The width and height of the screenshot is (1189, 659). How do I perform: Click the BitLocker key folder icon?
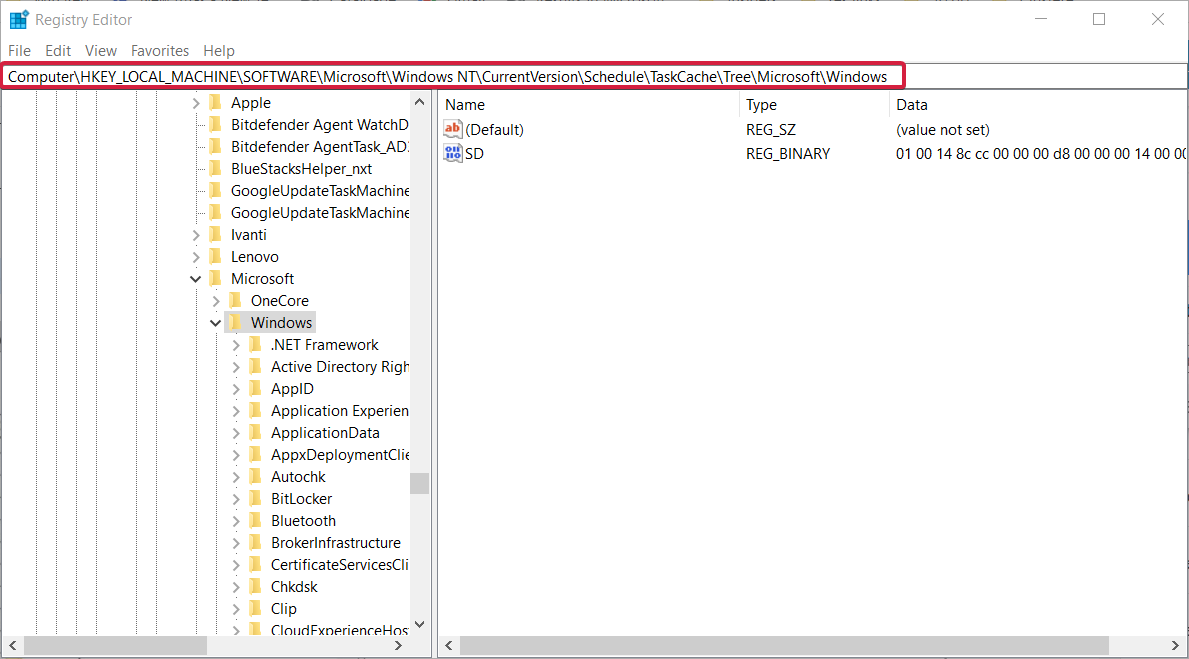click(x=256, y=498)
